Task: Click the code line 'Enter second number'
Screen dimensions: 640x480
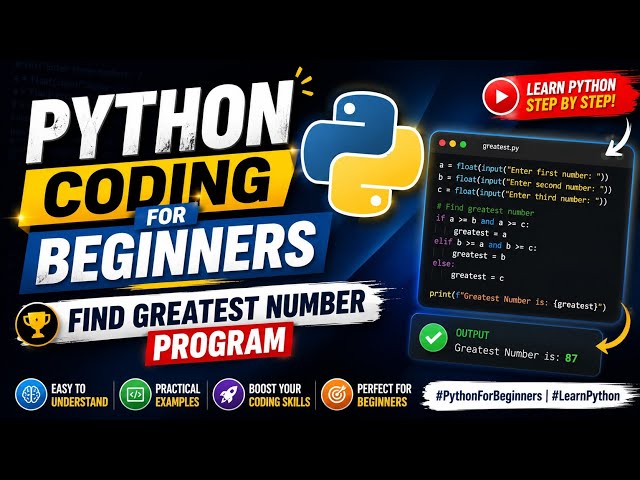Action: click(524, 183)
